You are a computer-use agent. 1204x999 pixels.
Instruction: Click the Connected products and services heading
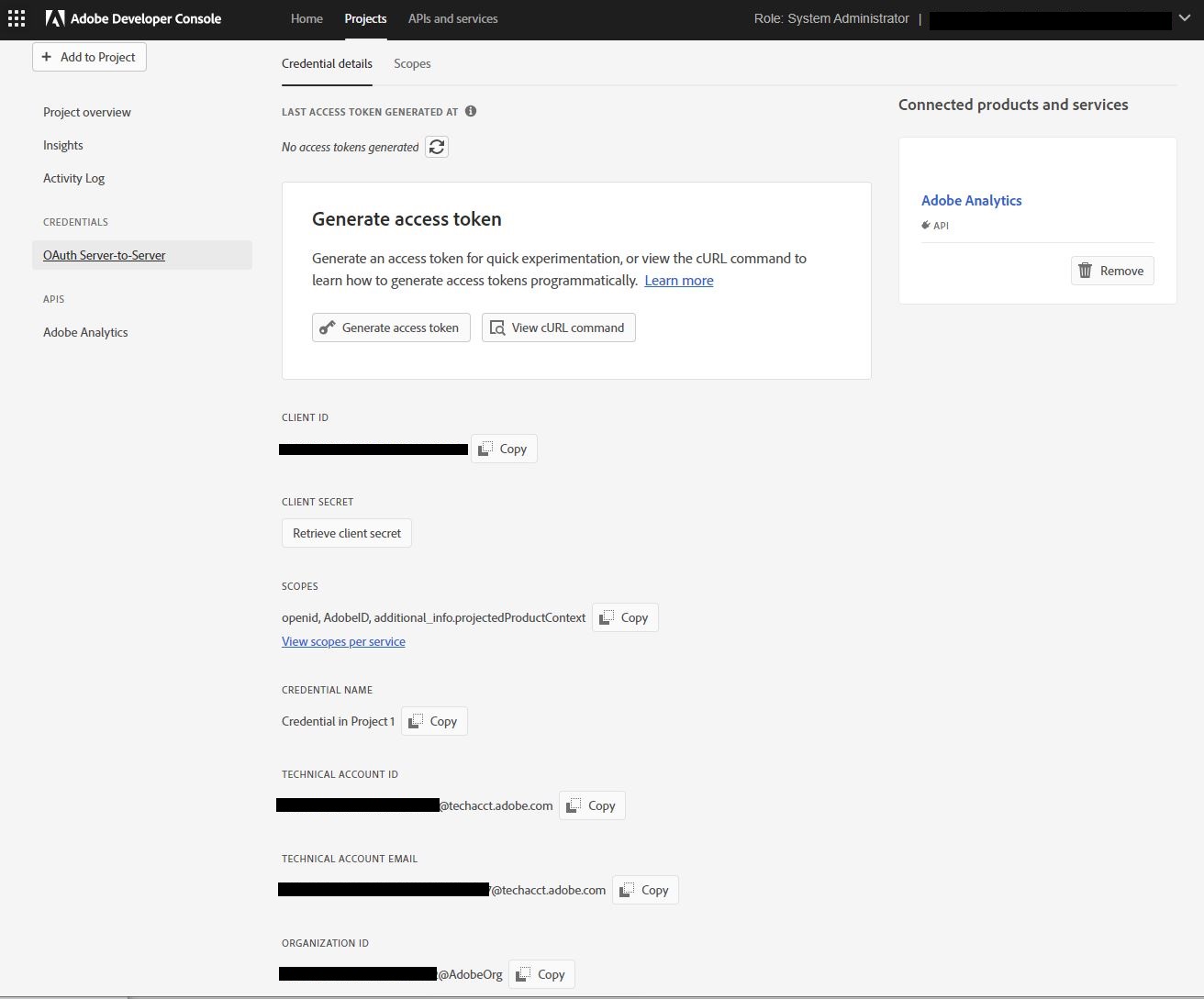click(x=1013, y=105)
